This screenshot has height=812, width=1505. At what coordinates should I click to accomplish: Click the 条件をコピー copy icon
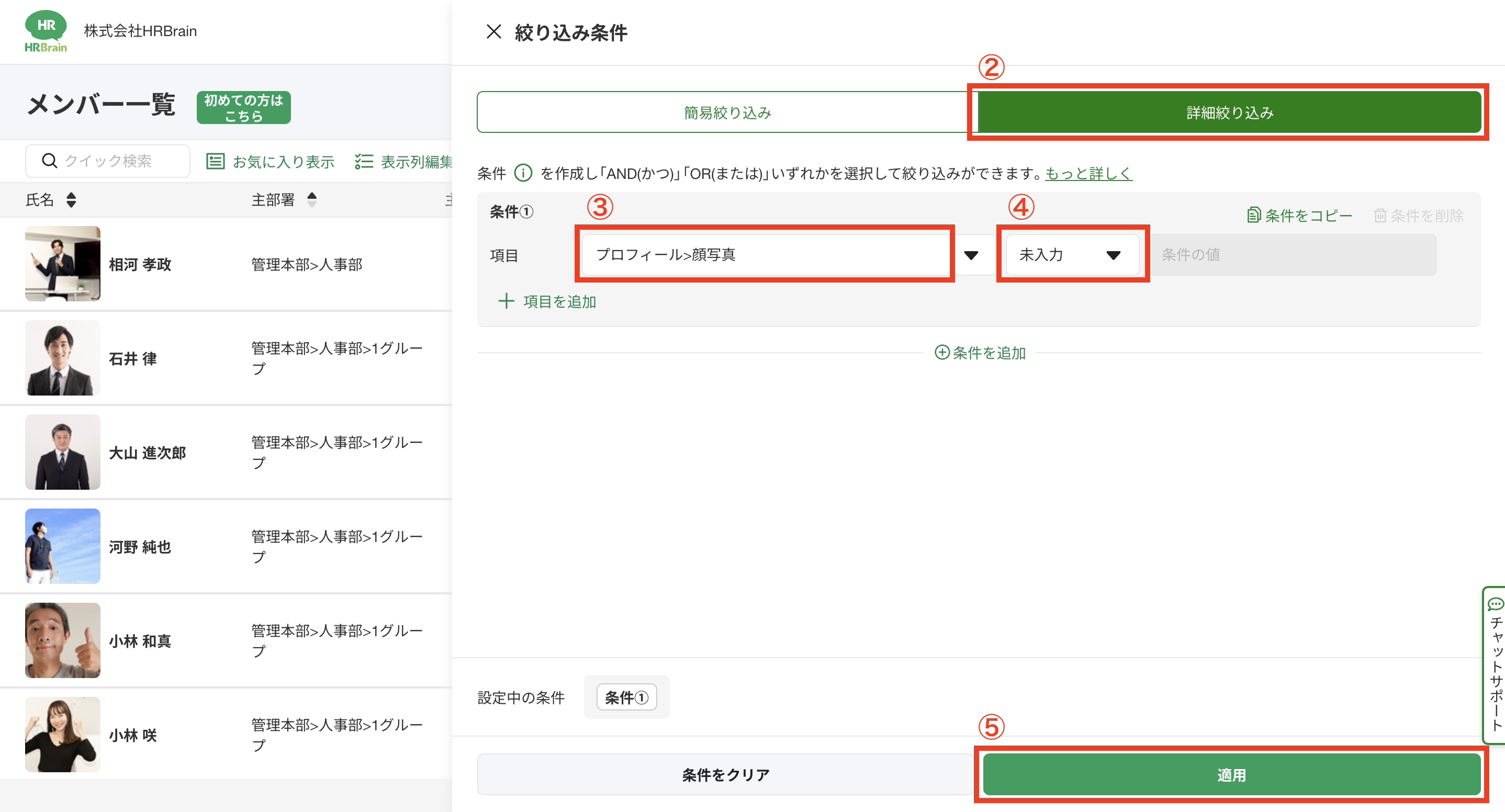tap(1253, 215)
